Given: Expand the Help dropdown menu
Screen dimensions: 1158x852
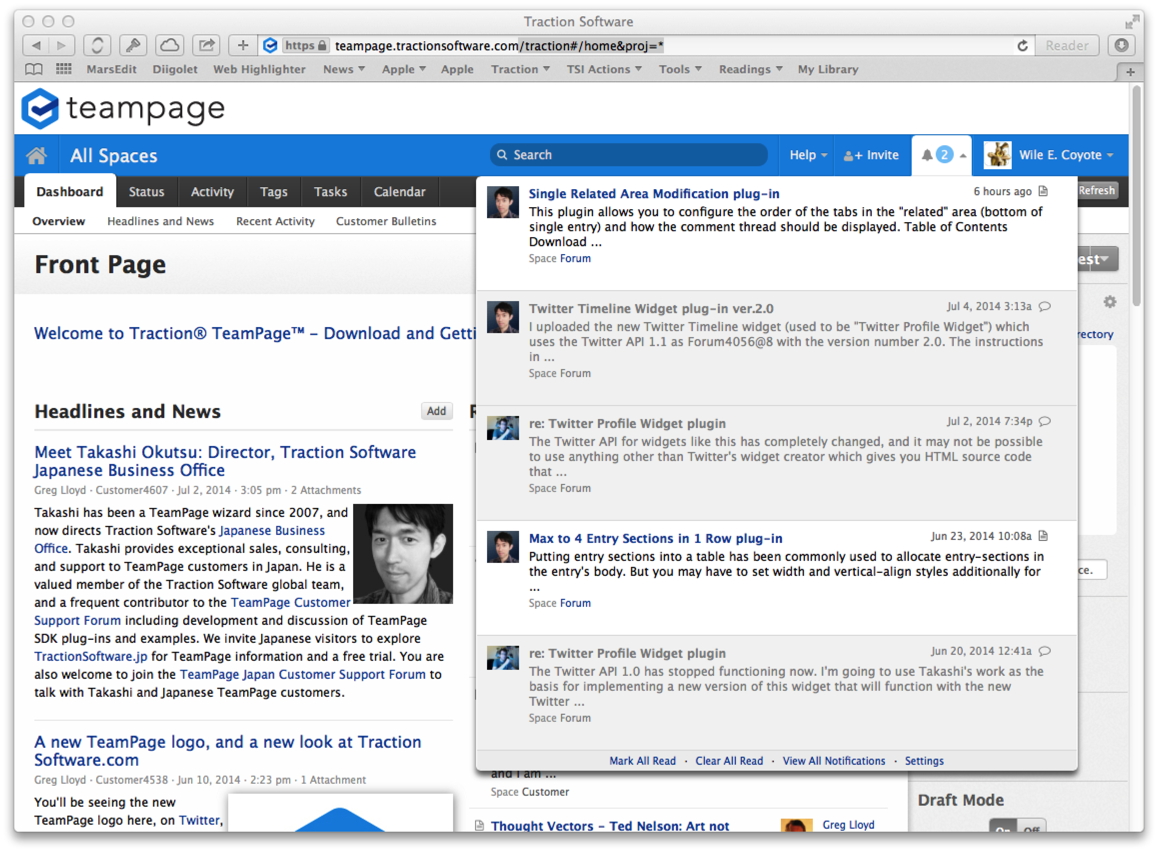Looking at the screenshot, I should coord(807,155).
